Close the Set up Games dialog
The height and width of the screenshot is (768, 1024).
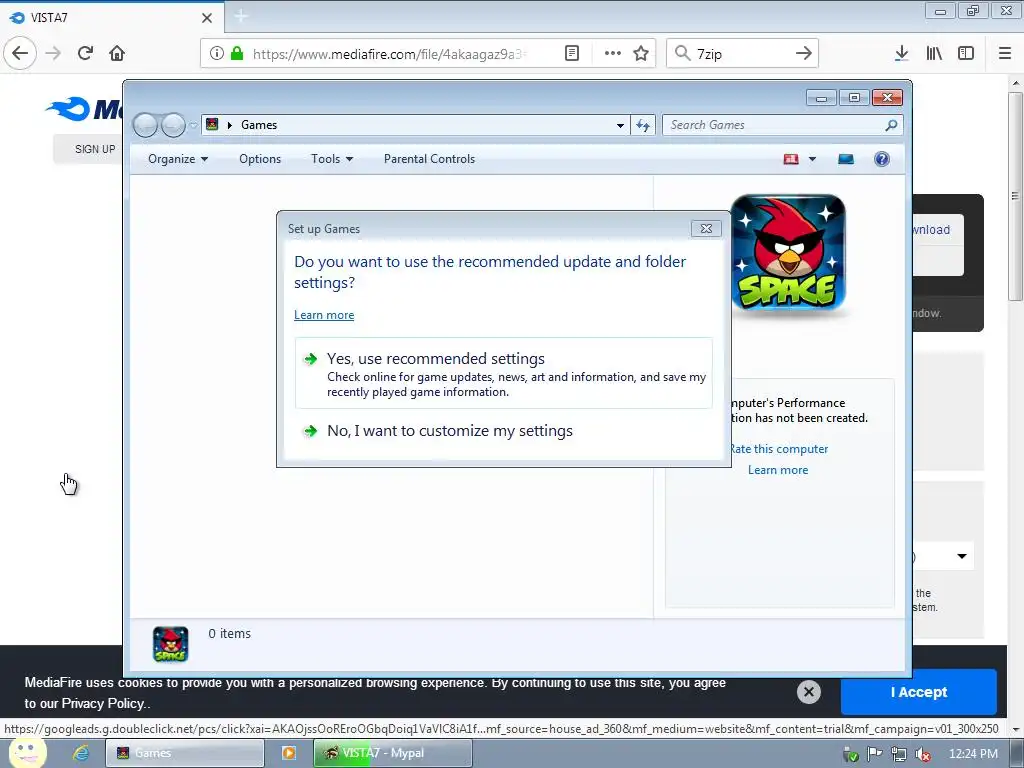pos(706,229)
